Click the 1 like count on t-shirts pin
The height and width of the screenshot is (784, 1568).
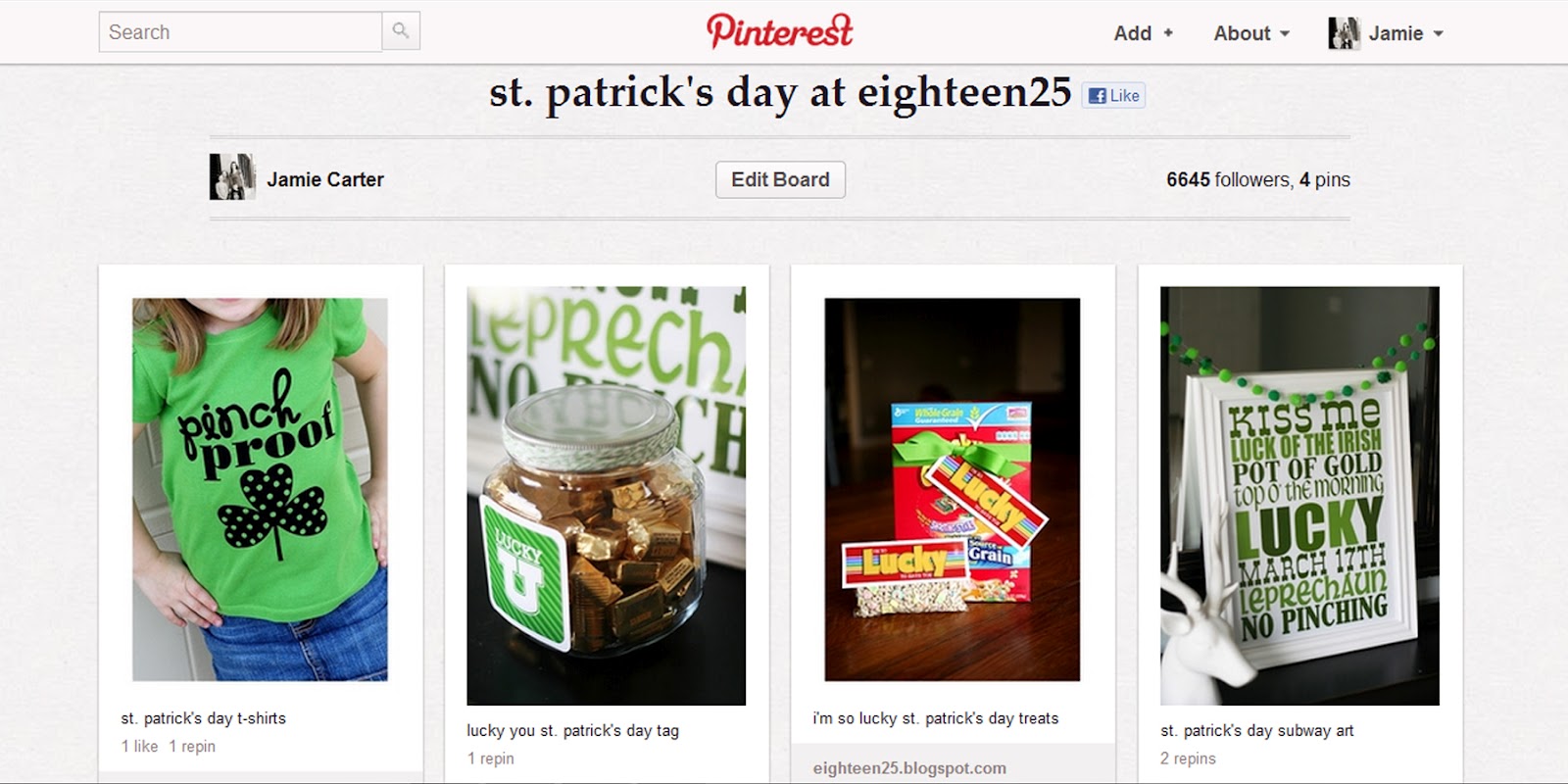[139, 746]
